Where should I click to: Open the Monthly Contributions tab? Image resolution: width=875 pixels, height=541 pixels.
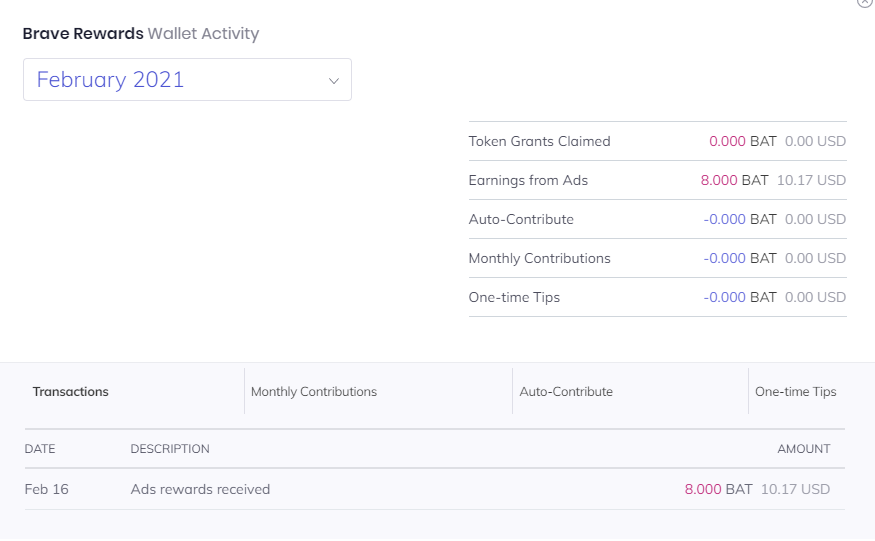click(x=314, y=392)
